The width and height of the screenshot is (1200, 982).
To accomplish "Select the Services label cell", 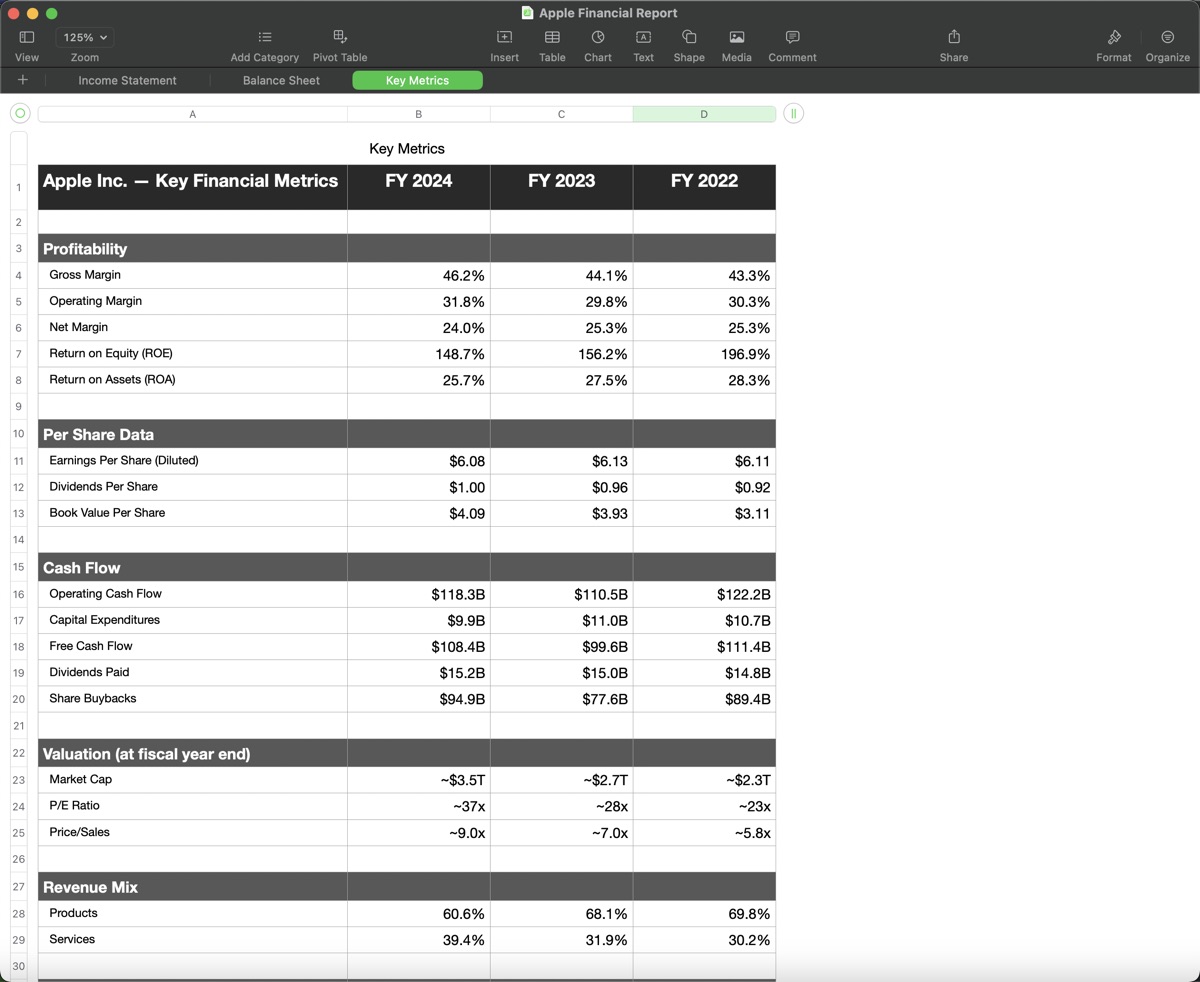I will [193, 939].
